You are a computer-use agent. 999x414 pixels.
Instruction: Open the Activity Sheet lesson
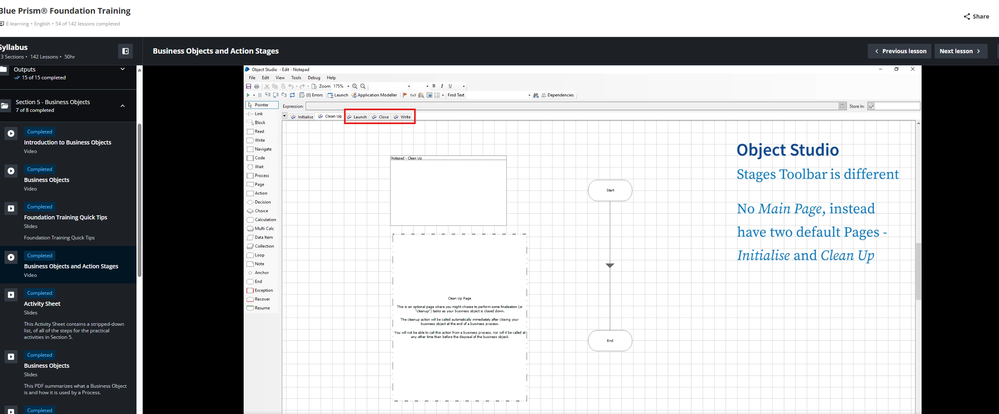click(x=42, y=304)
